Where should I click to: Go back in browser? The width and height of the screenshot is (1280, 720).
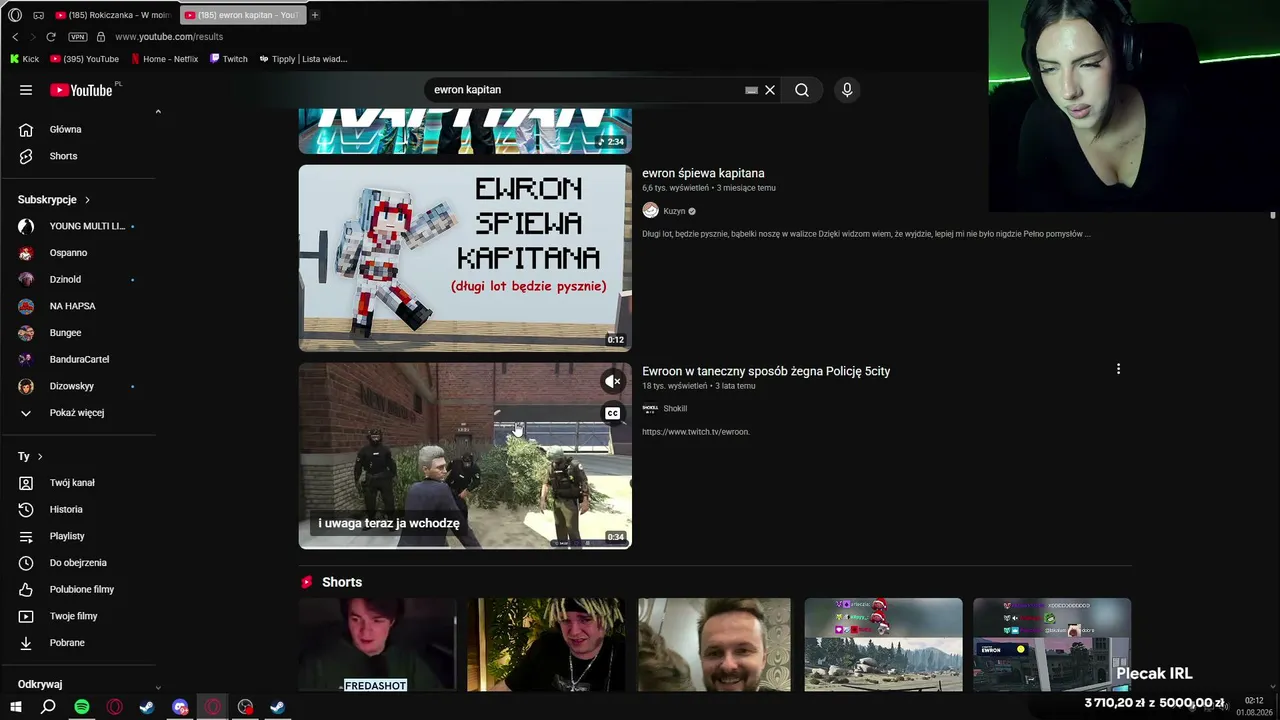coord(15,37)
